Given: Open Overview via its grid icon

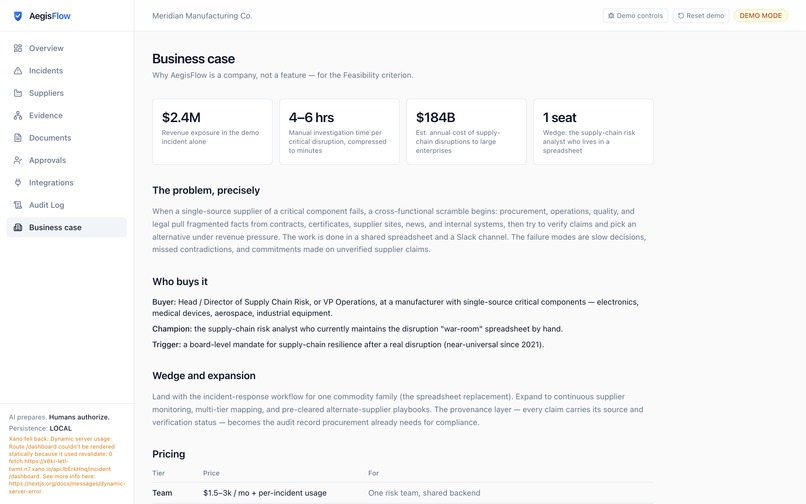Looking at the screenshot, I should 18,48.
